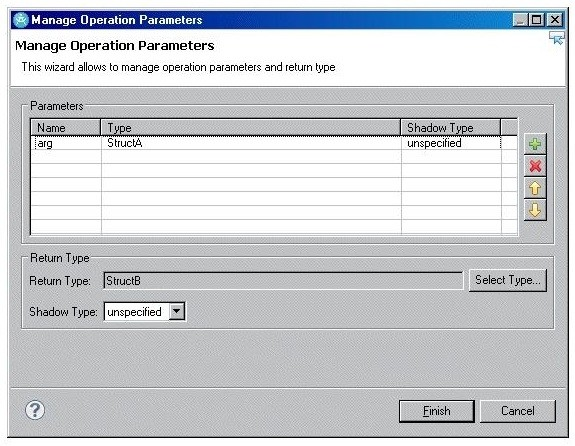Click the wizard banner icon at top right

556,38
